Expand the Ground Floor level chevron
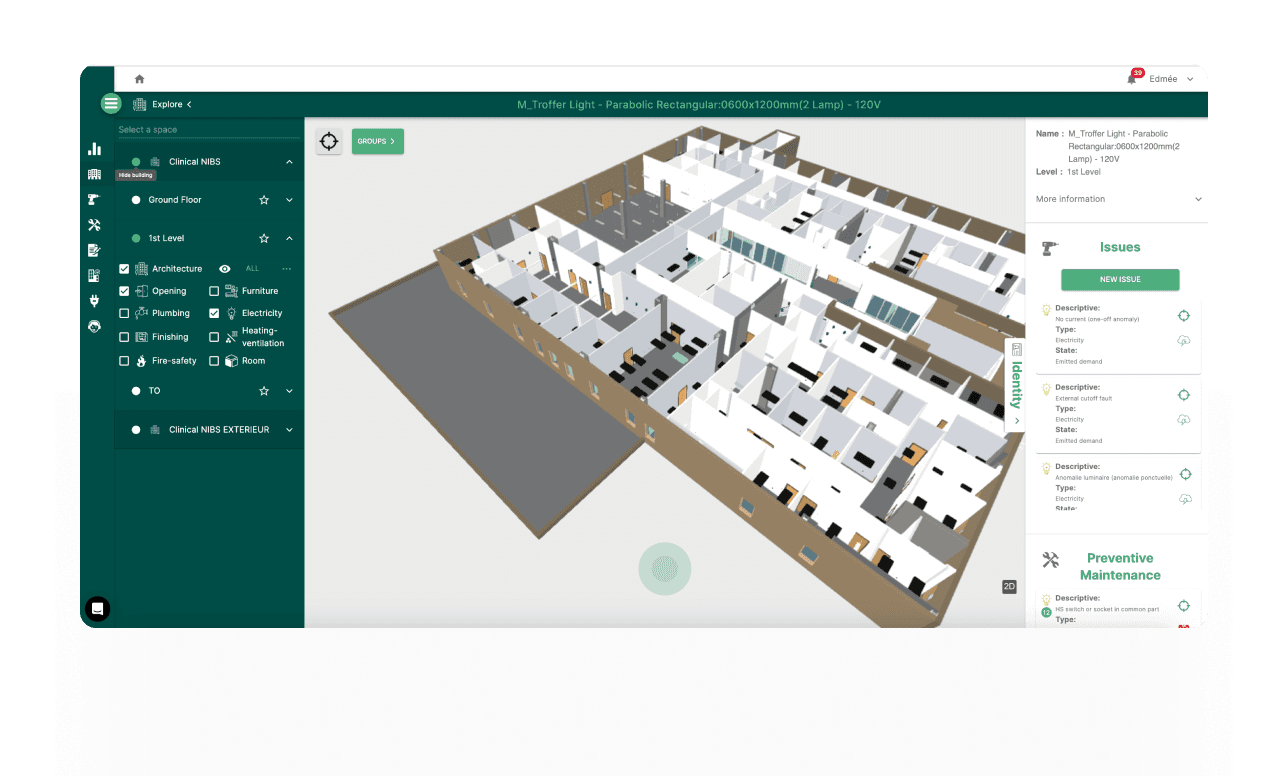Screen dimensions: 1288x776 coord(289,200)
